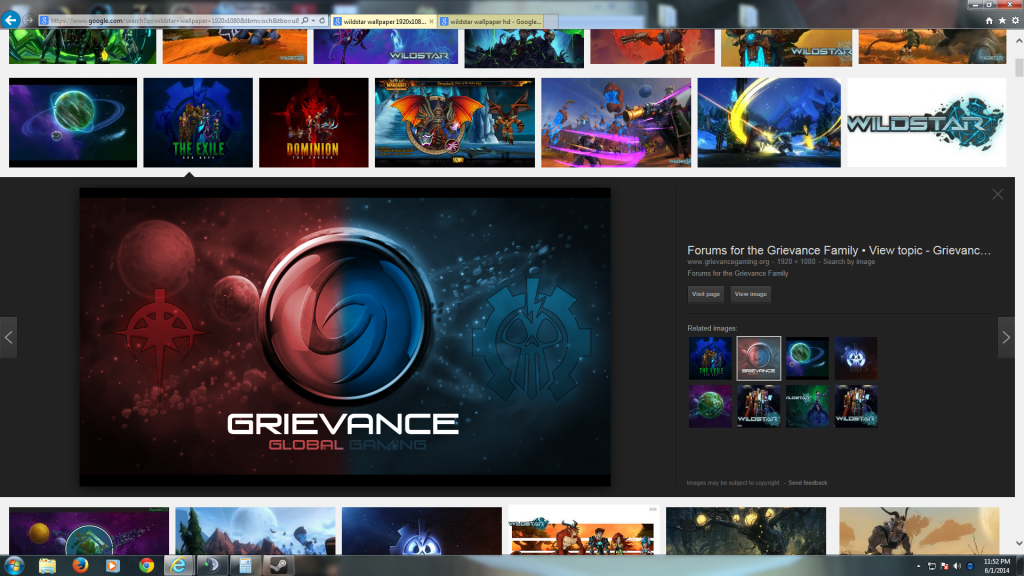This screenshot has width=1024, height=576.
Task: Open the address bar autocomplete dropdown arrow
Action: (x=313, y=21)
